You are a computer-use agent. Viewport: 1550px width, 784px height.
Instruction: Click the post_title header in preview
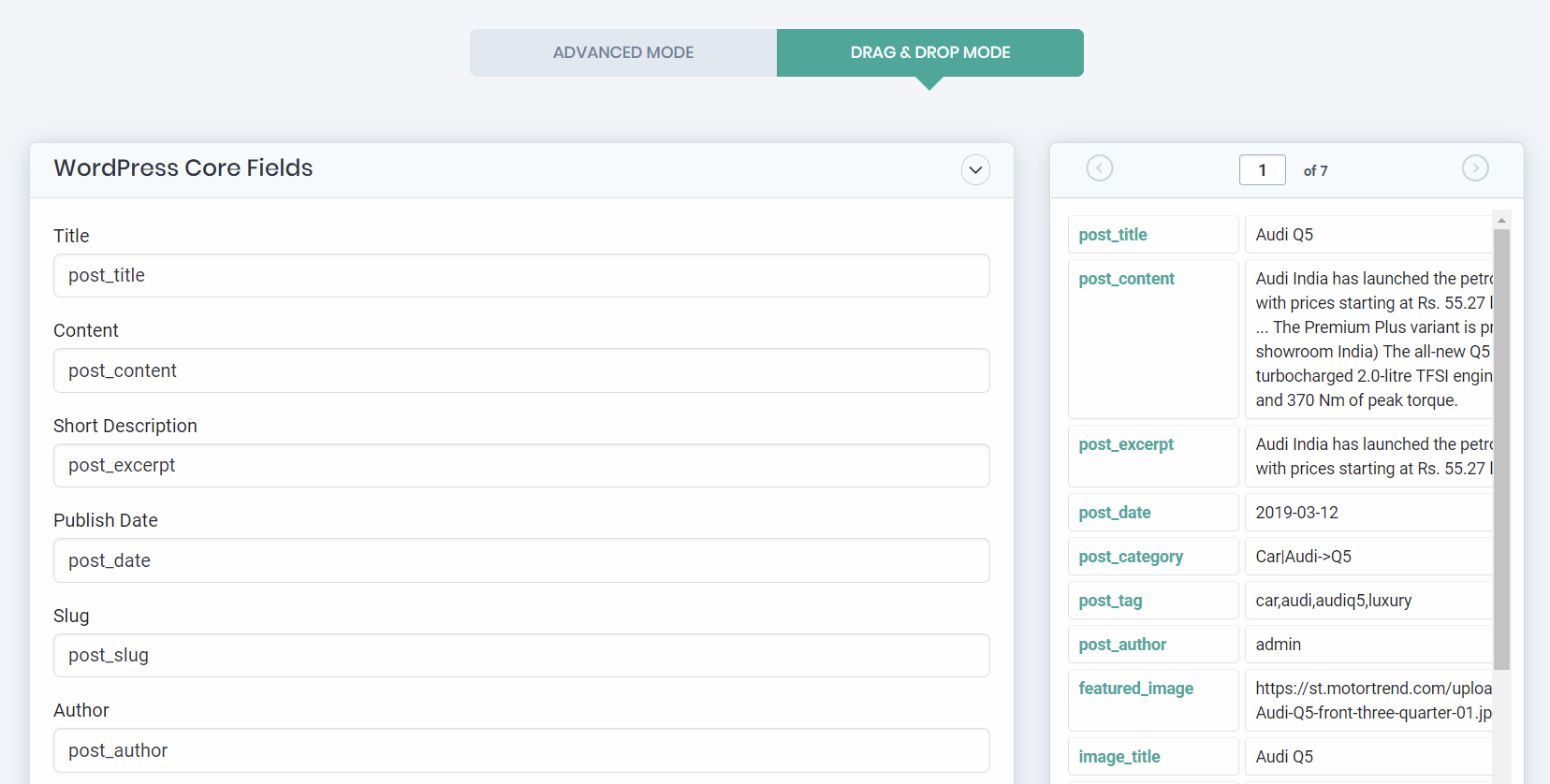[1113, 235]
